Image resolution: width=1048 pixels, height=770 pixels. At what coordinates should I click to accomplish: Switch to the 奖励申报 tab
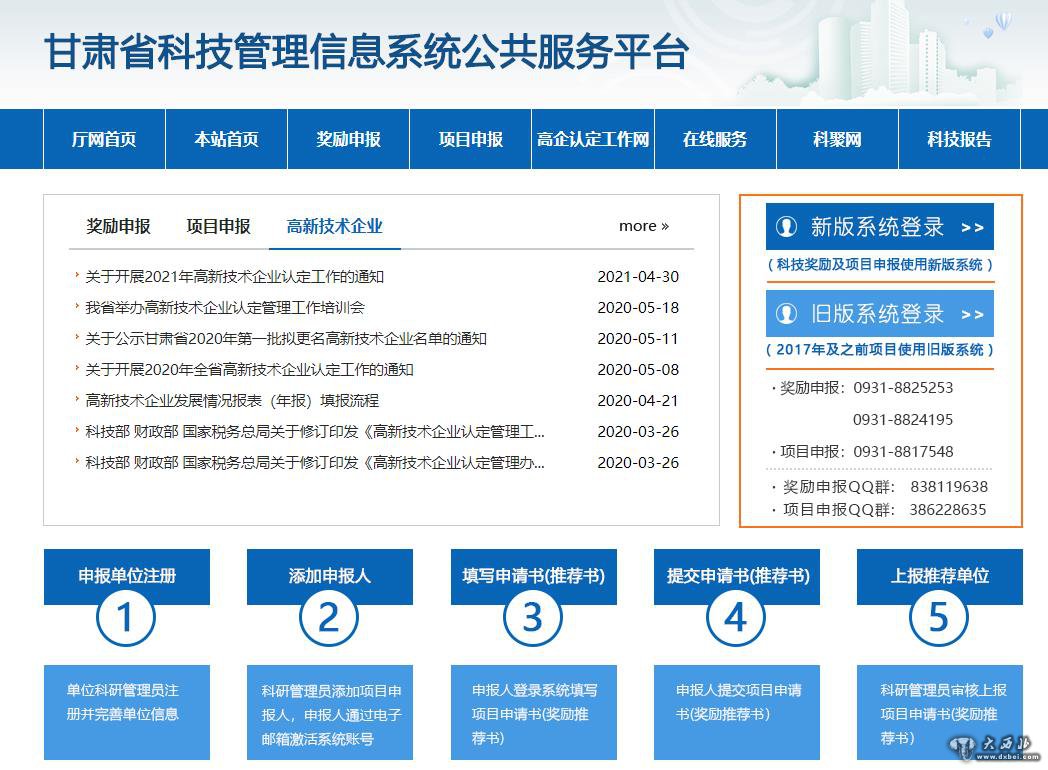(x=118, y=226)
